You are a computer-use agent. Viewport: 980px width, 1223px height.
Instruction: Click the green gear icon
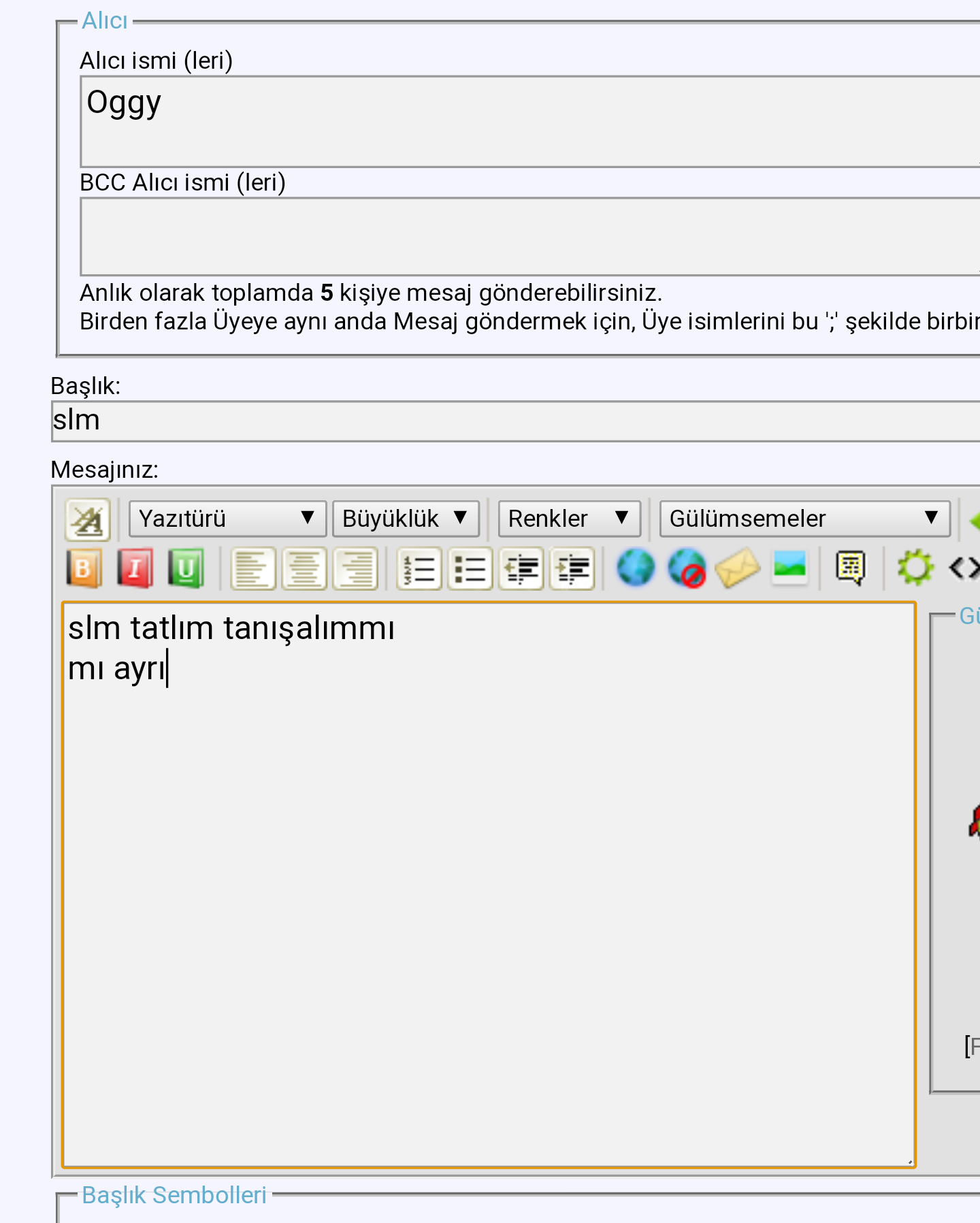point(915,568)
